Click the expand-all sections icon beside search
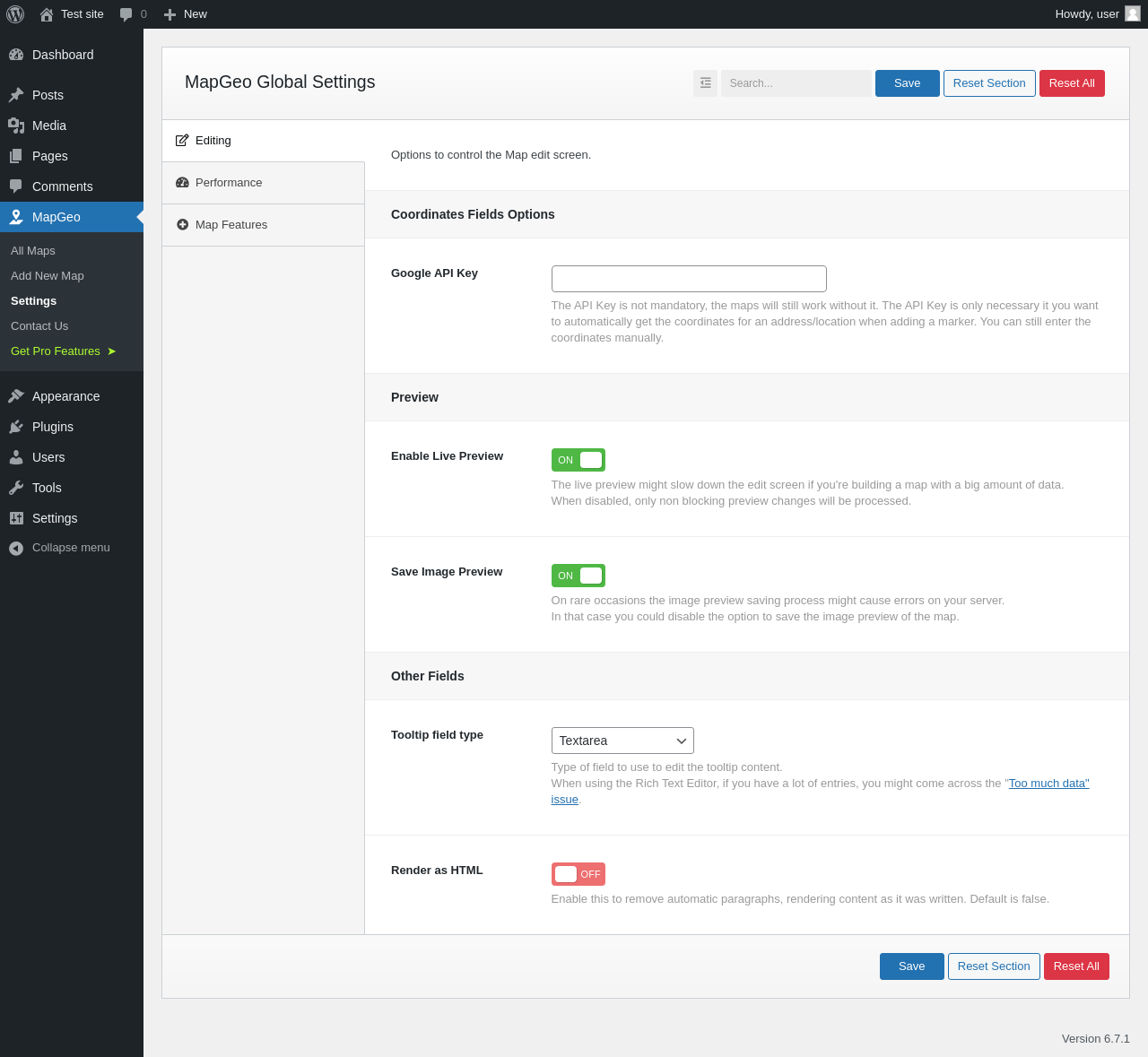The height and width of the screenshot is (1057, 1148). coord(705,83)
